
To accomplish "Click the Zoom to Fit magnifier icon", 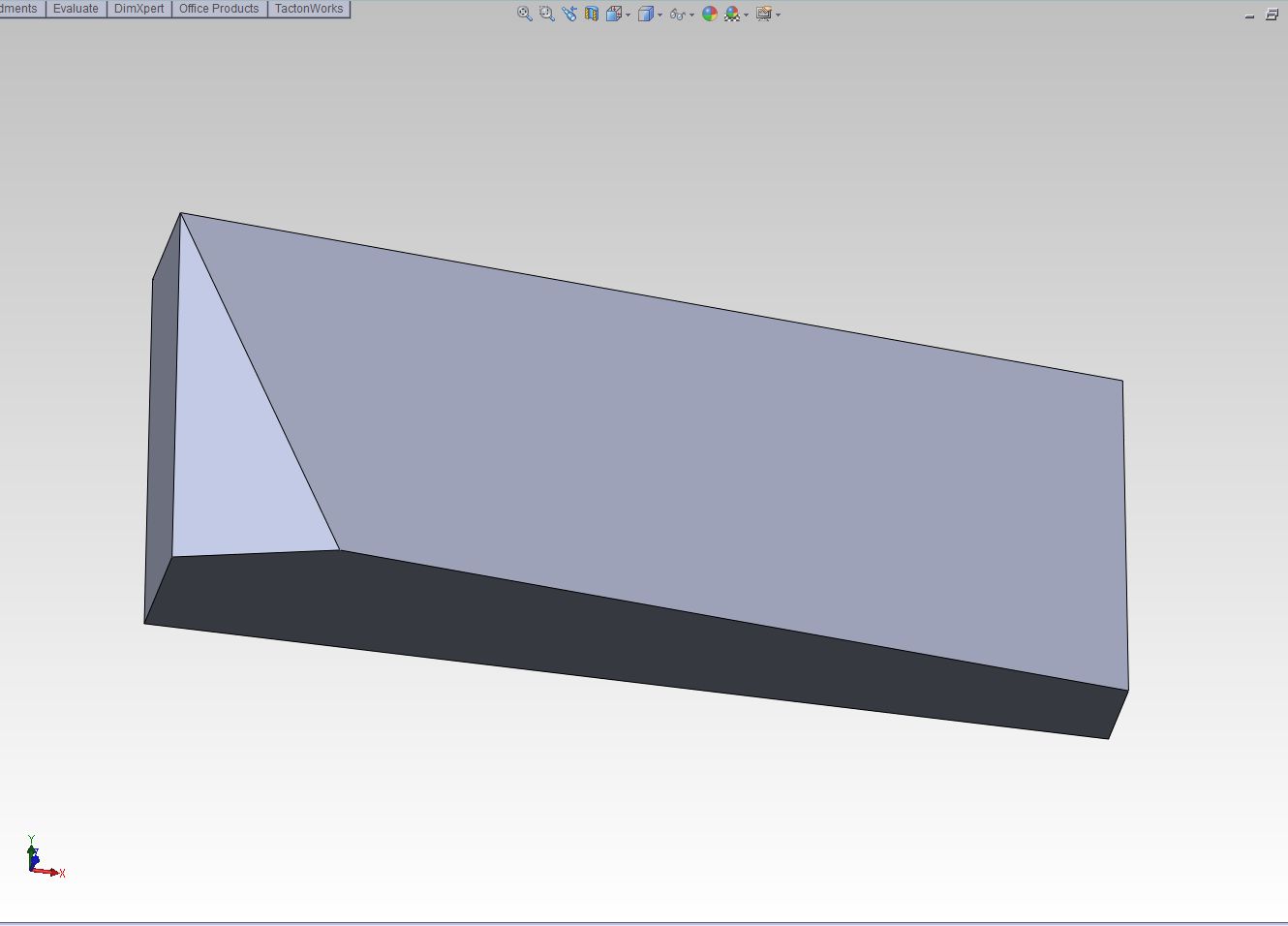I will 524,14.
